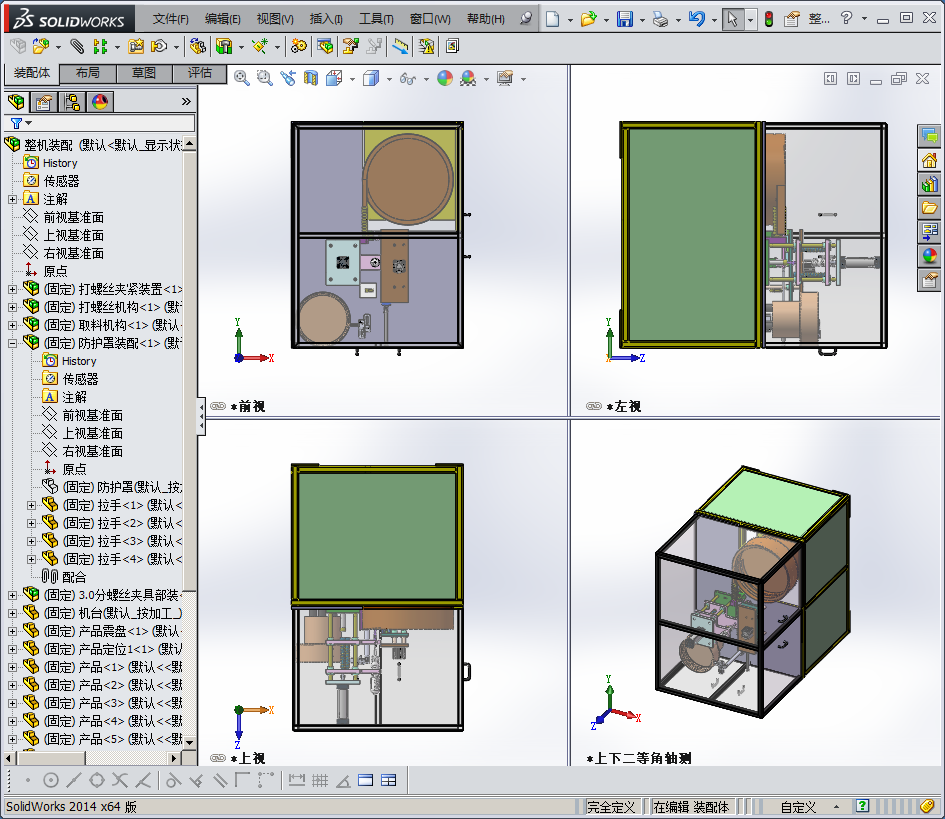Open the View Orientation cube icon

pos(334,78)
